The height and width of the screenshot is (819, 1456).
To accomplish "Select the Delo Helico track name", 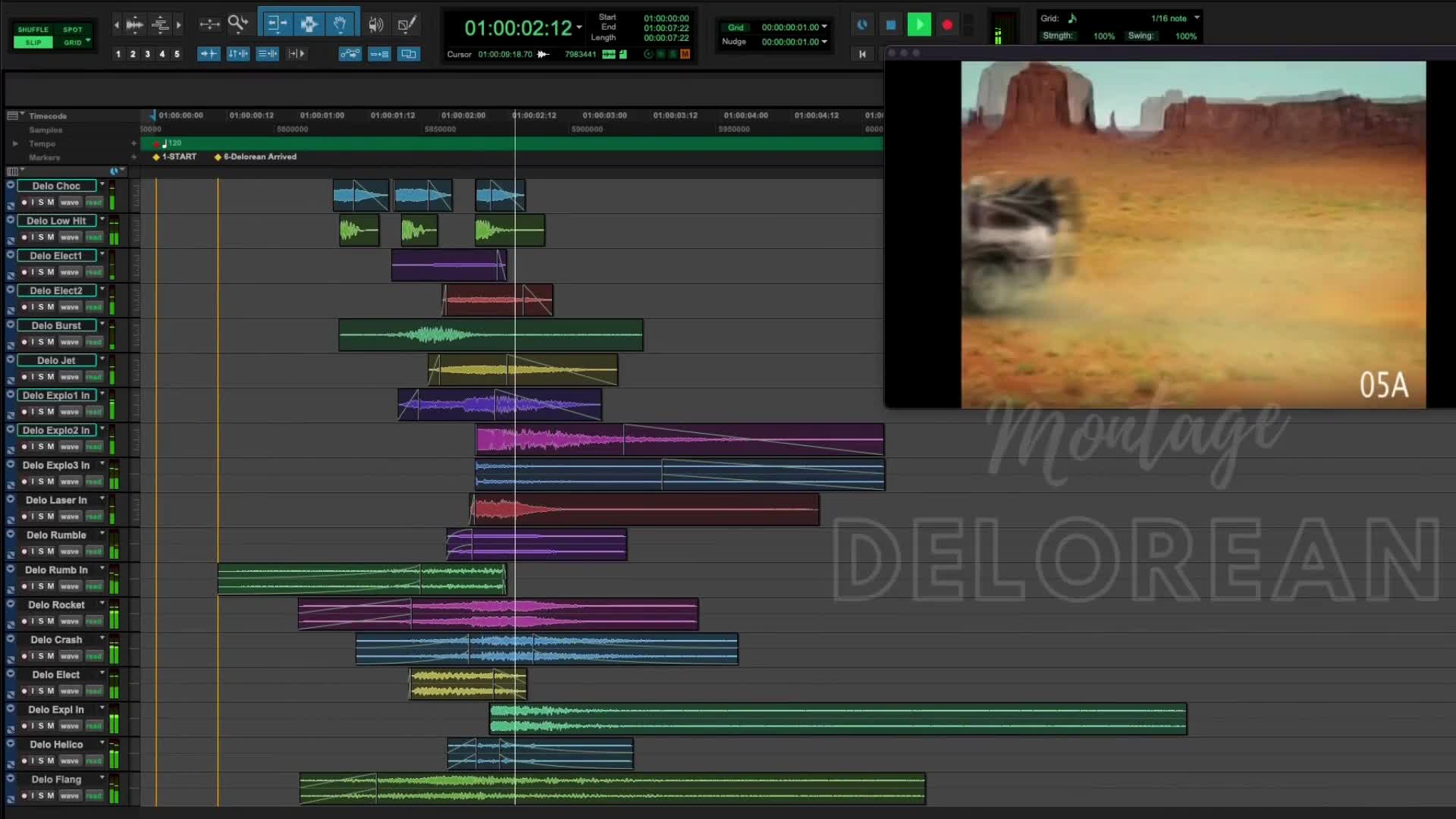I will point(56,744).
